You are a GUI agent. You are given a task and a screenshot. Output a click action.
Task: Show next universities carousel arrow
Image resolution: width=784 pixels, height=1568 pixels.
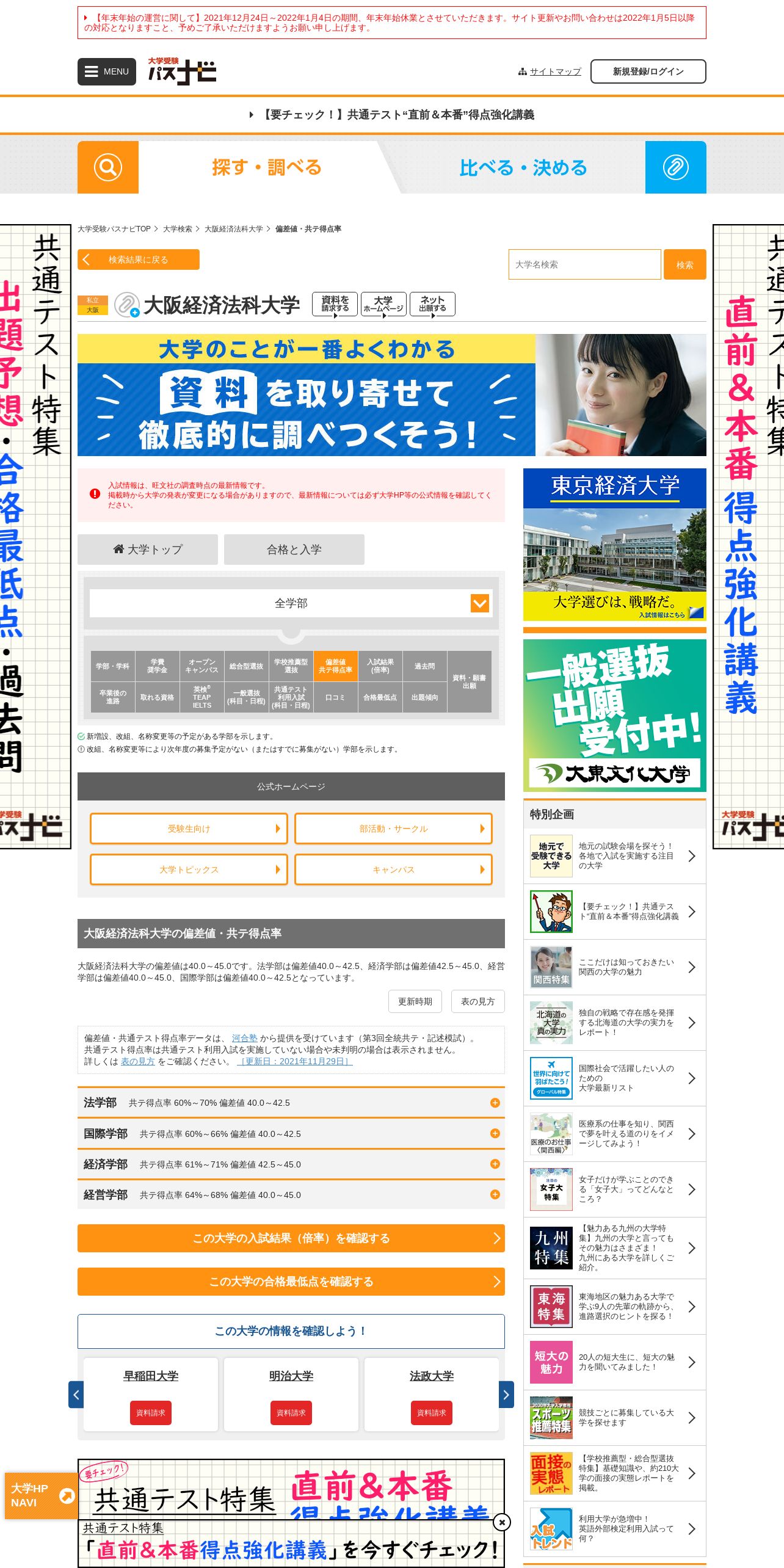507,1395
